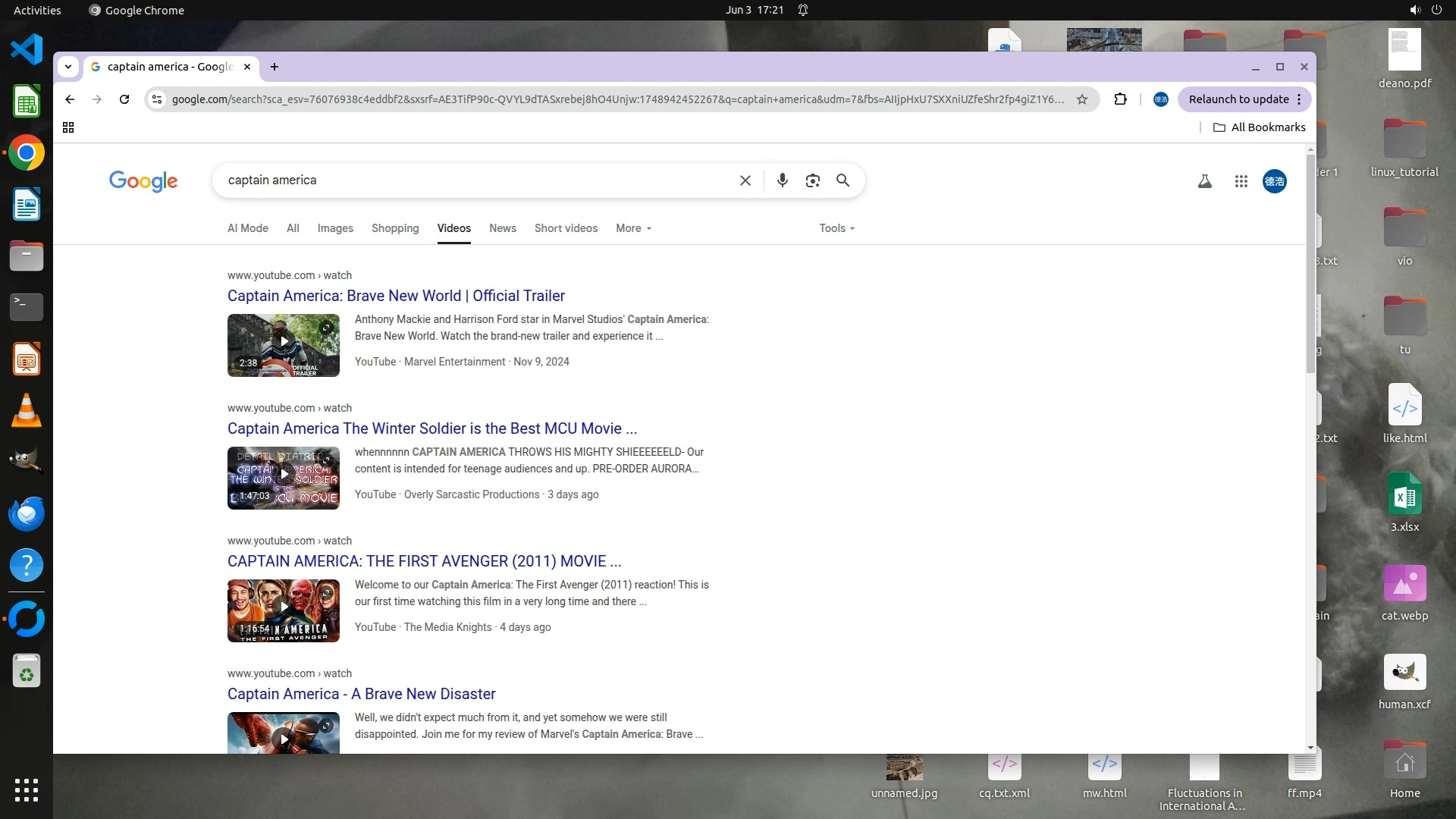Play the Winter Soldier video thumbnail
Screen dimensions: 1456x819
tap(284, 478)
